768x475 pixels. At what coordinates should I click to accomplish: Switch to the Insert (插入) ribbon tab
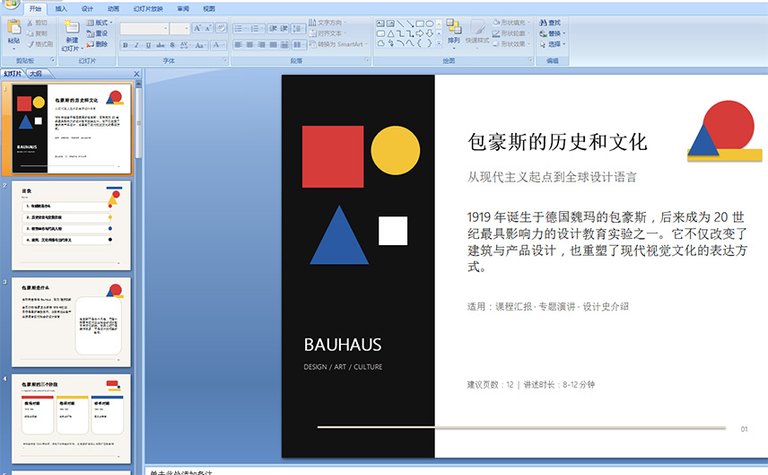(61, 8)
